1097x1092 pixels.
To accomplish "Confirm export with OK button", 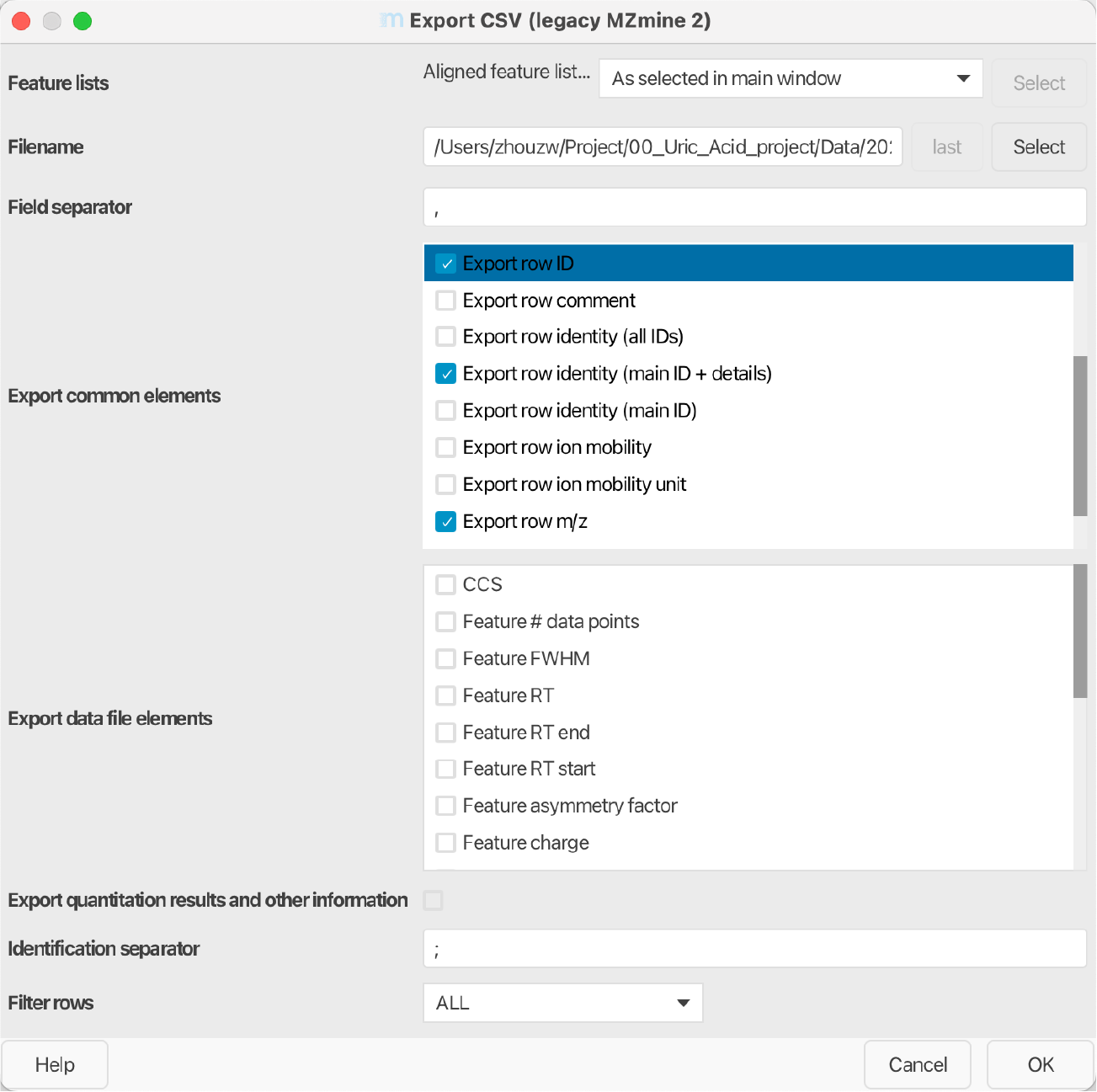I will coord(1041,1065).
